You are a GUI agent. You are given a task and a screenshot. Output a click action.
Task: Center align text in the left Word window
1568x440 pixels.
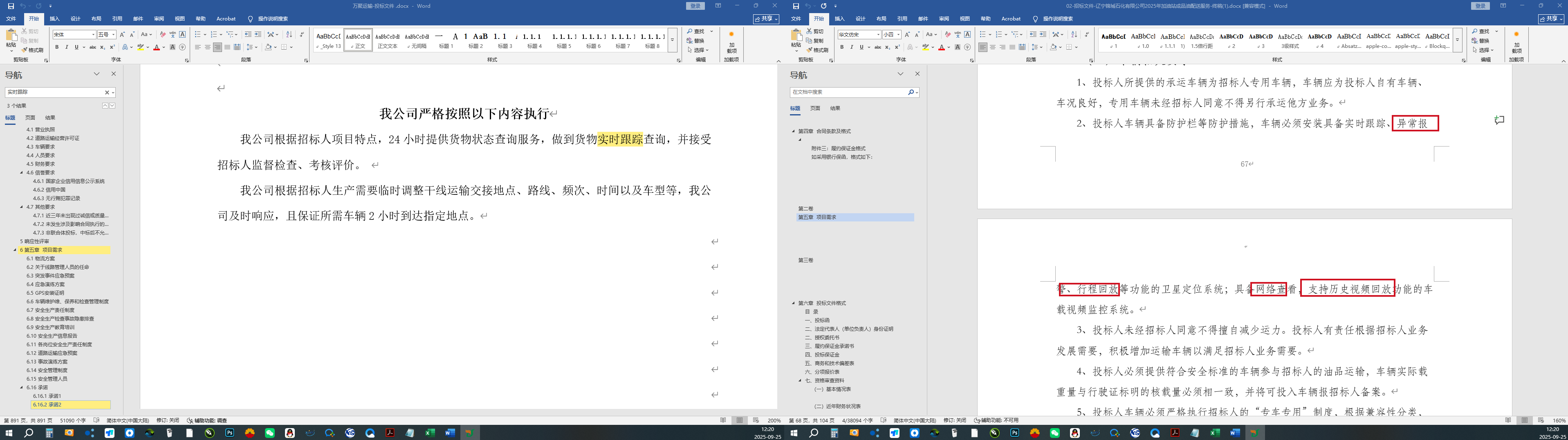[x=208, y=47]
